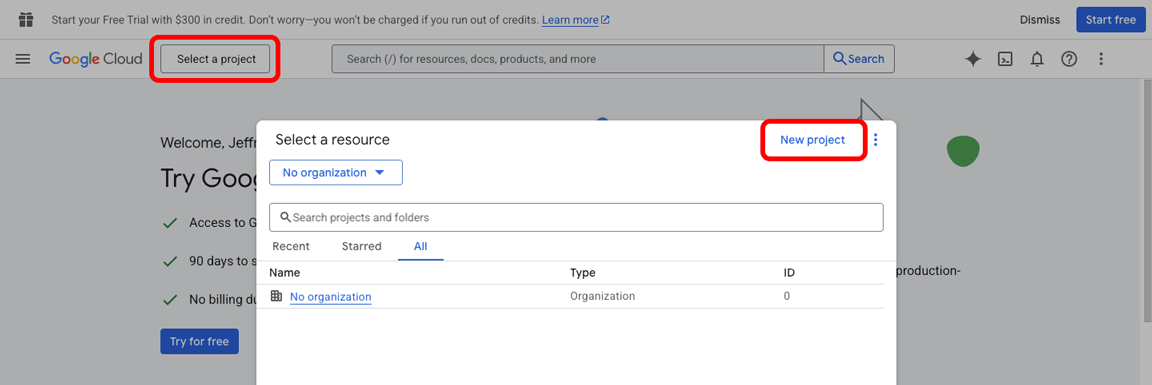
Task: Switch to the Starred tab
Action: [x=361, y=246]
